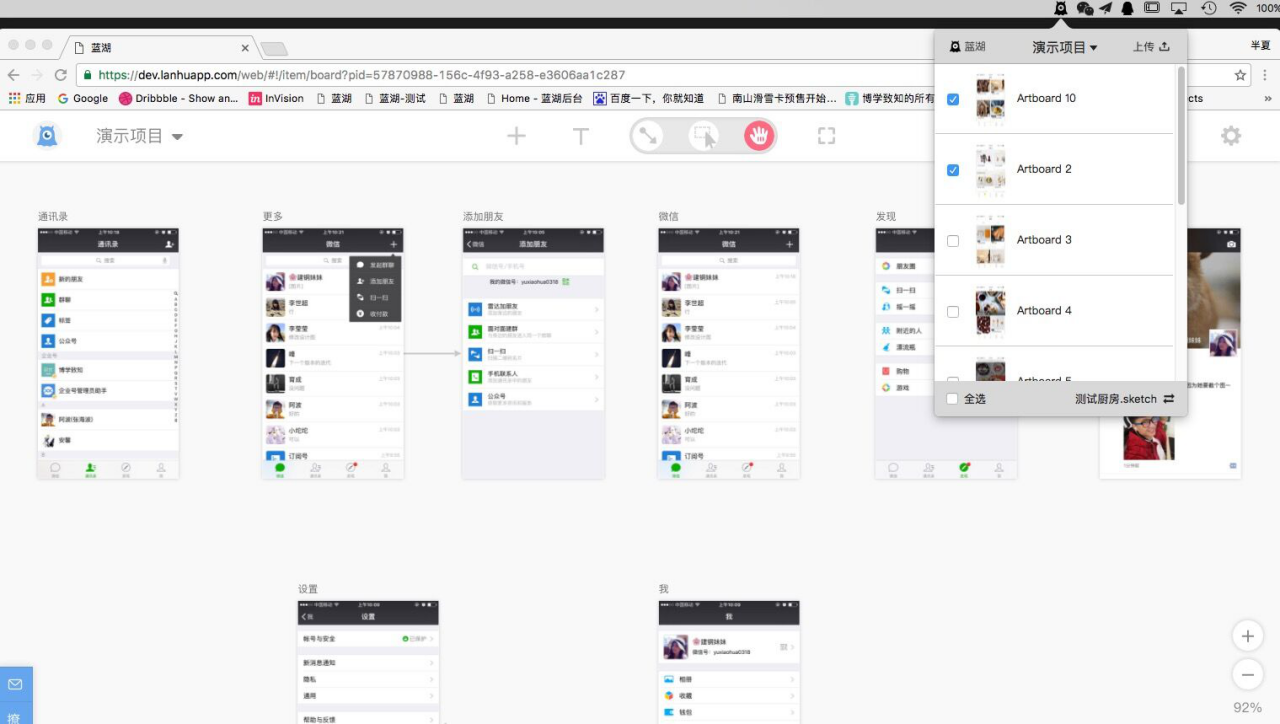
Task: Select the Artboard 2 thumbnail
Action: tap(990, 170)
